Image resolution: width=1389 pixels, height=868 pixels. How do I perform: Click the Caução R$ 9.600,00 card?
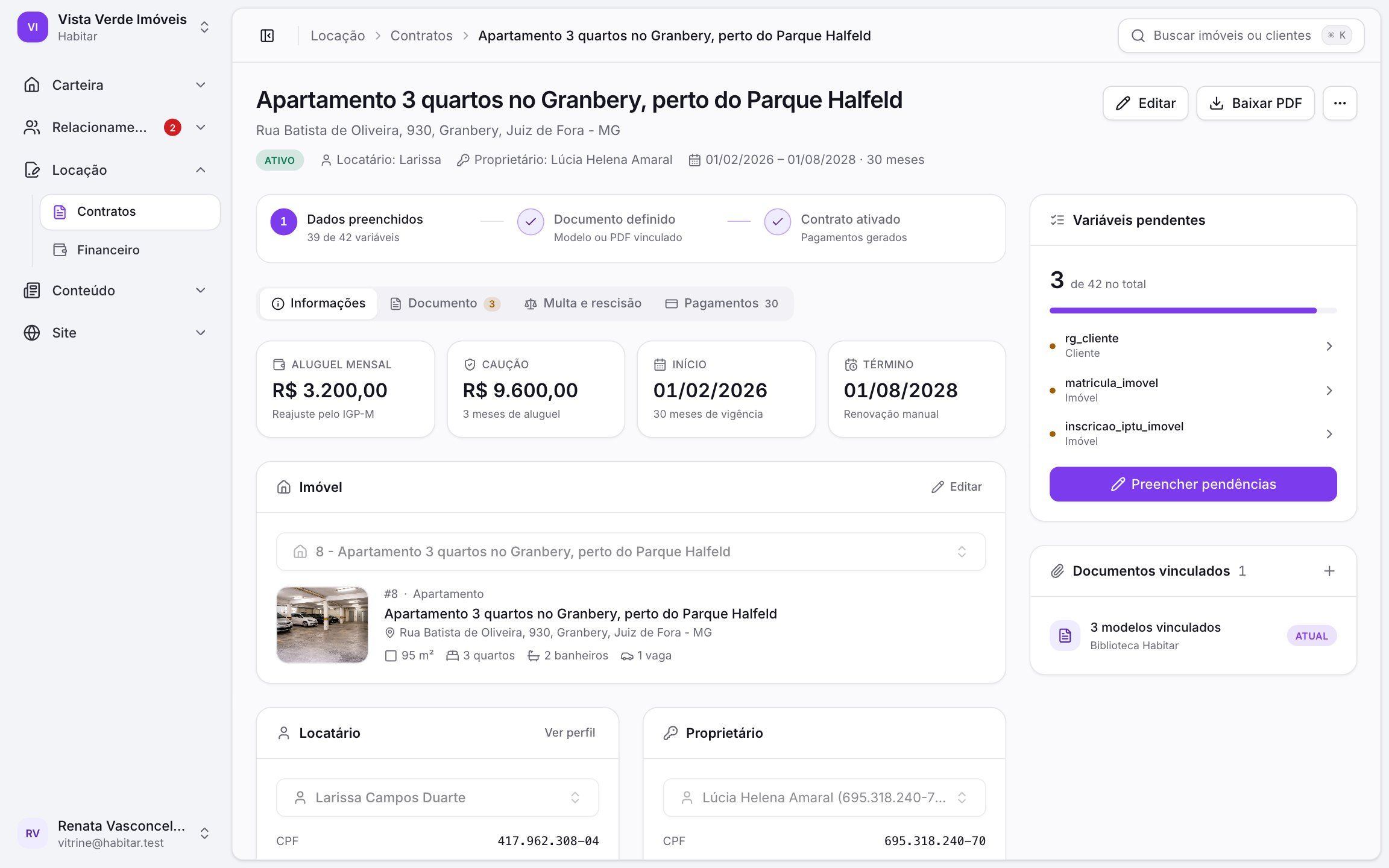click(x=536, y=389)
